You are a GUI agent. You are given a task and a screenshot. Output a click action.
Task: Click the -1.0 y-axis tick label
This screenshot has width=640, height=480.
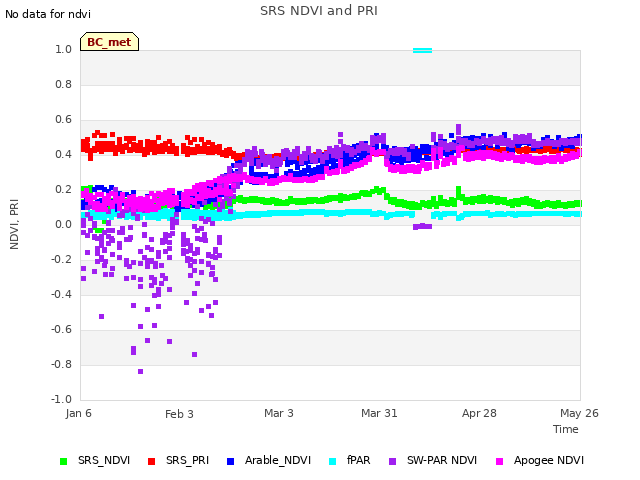(61, 399)
